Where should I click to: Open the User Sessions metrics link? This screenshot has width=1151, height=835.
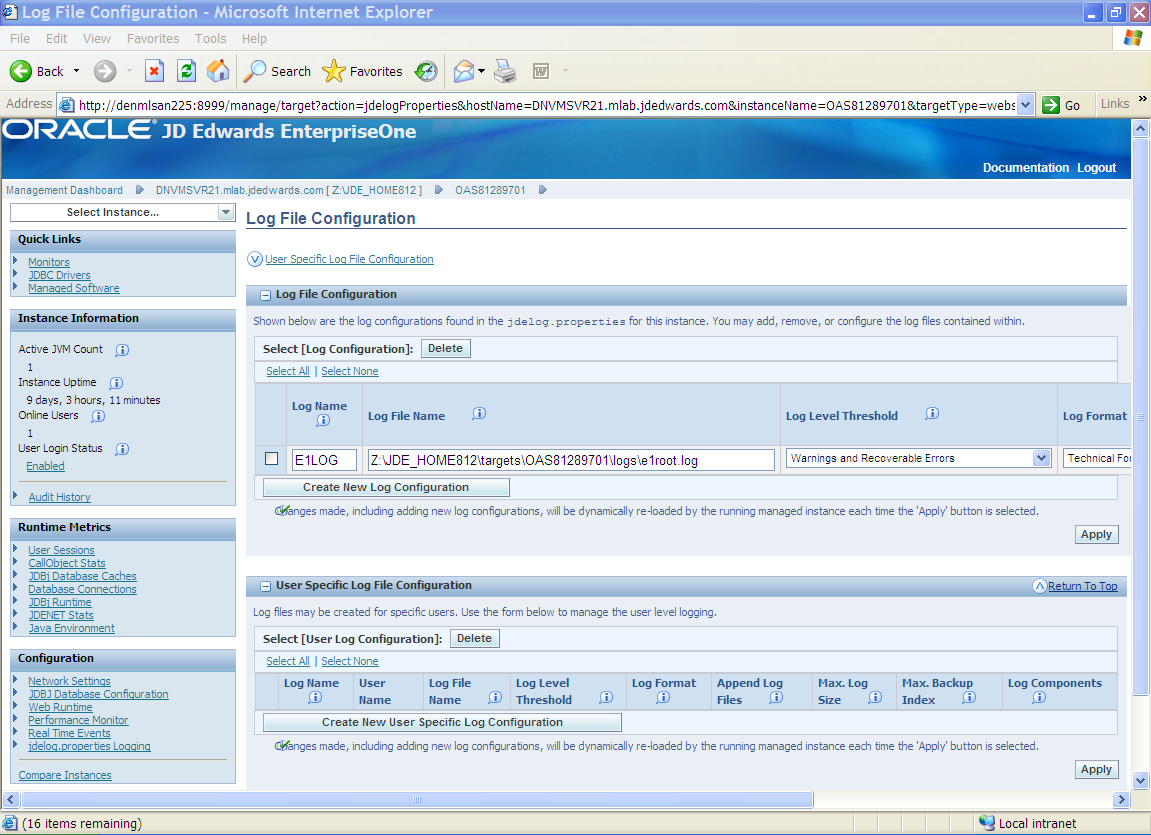click(62, 550)
